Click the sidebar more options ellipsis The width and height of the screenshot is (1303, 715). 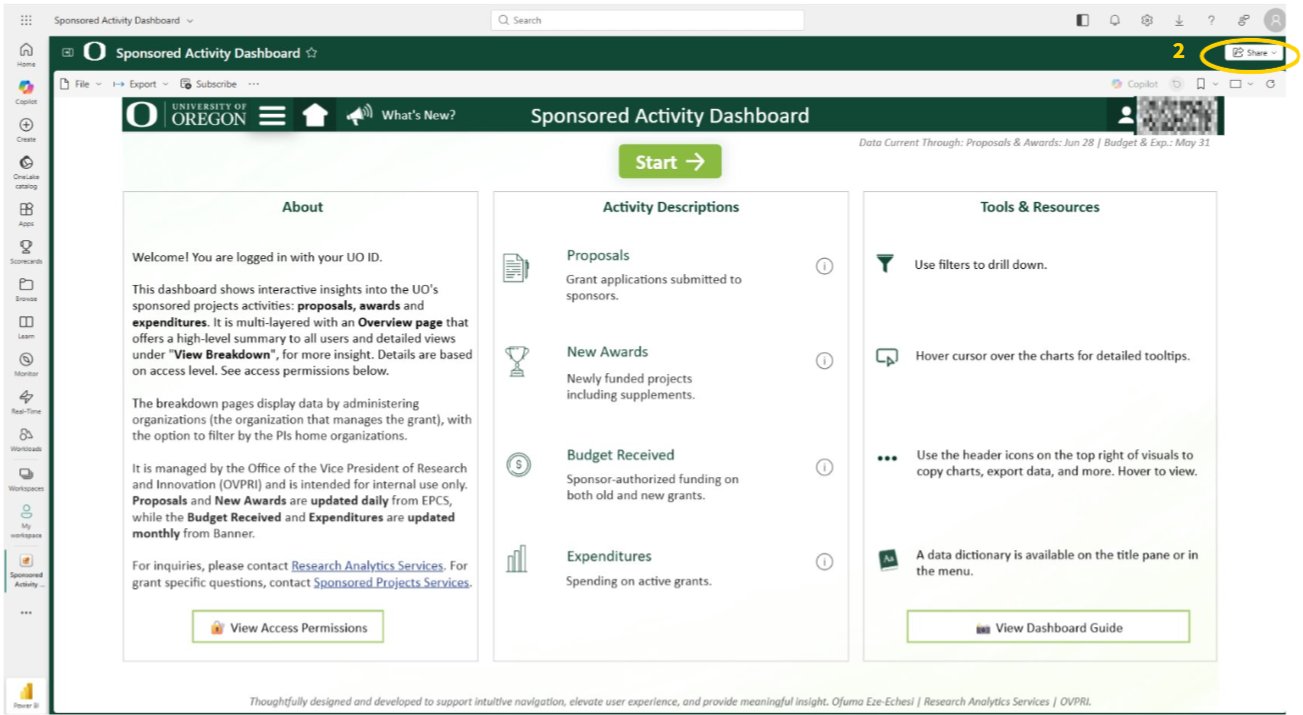point(26,612)
